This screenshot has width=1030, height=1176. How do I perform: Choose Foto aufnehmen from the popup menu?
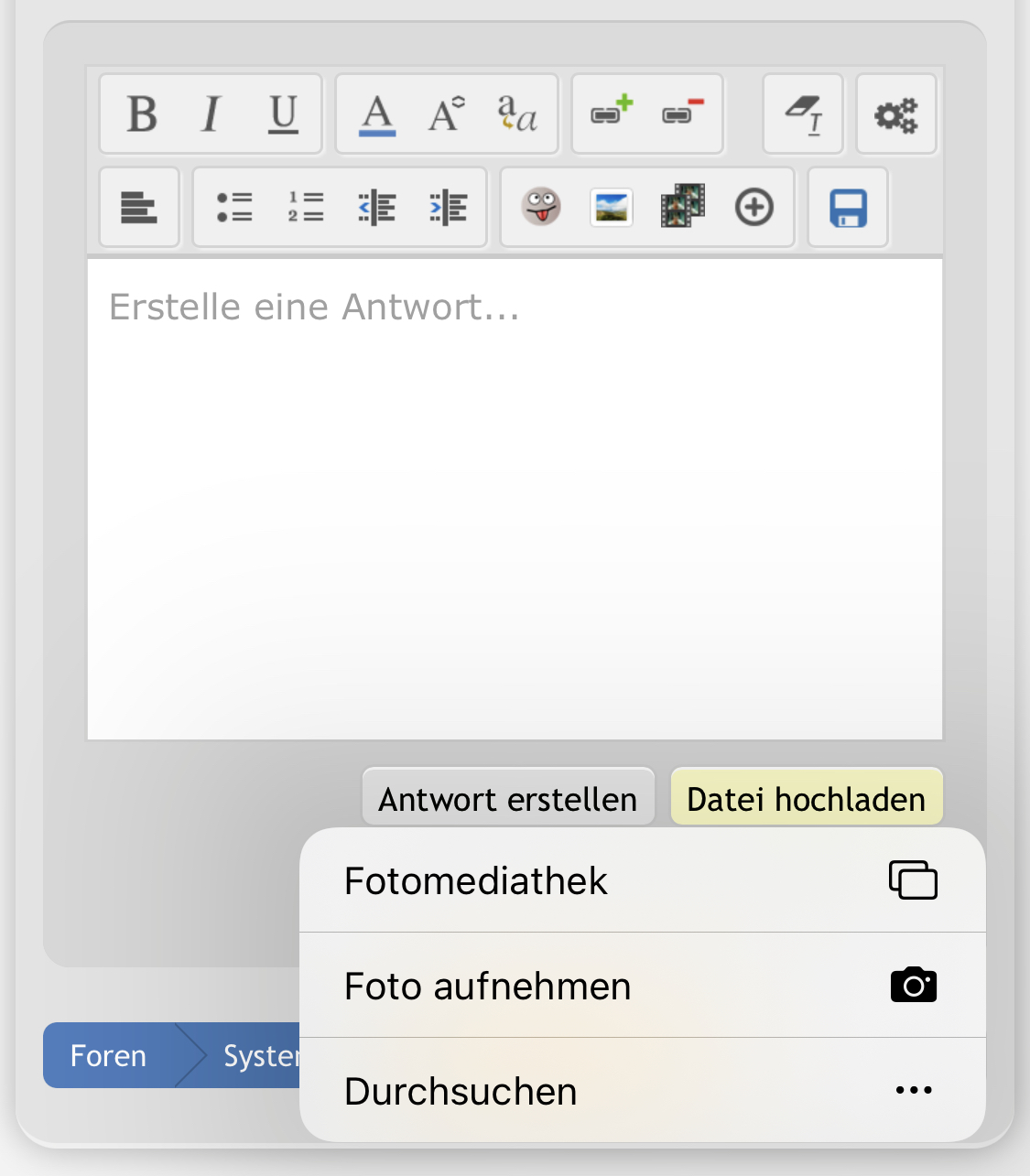(643, 986)
